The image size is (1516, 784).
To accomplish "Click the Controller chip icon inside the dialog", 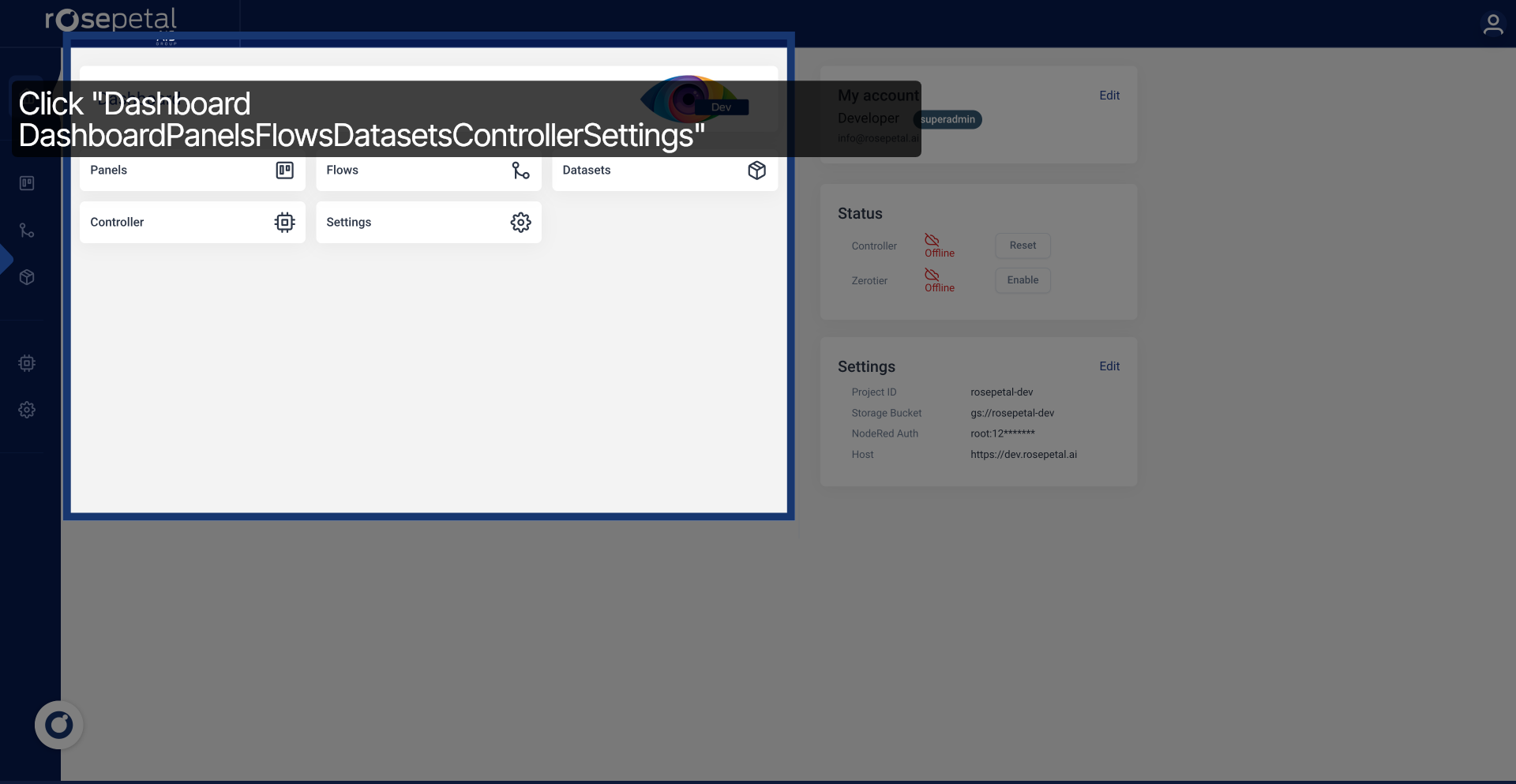I will [x=284, y=222].
